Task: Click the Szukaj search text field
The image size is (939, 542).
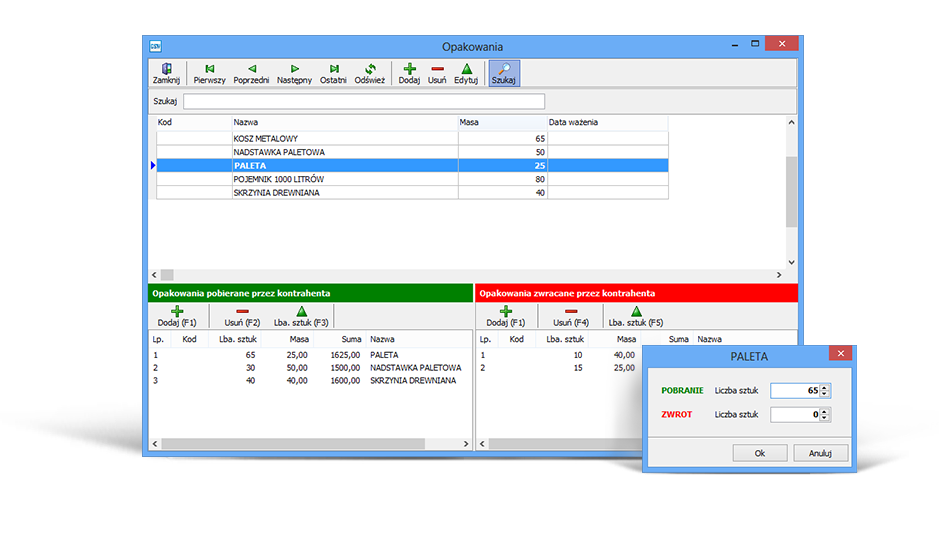Action: pyautogui.click(x=364, y=101)
